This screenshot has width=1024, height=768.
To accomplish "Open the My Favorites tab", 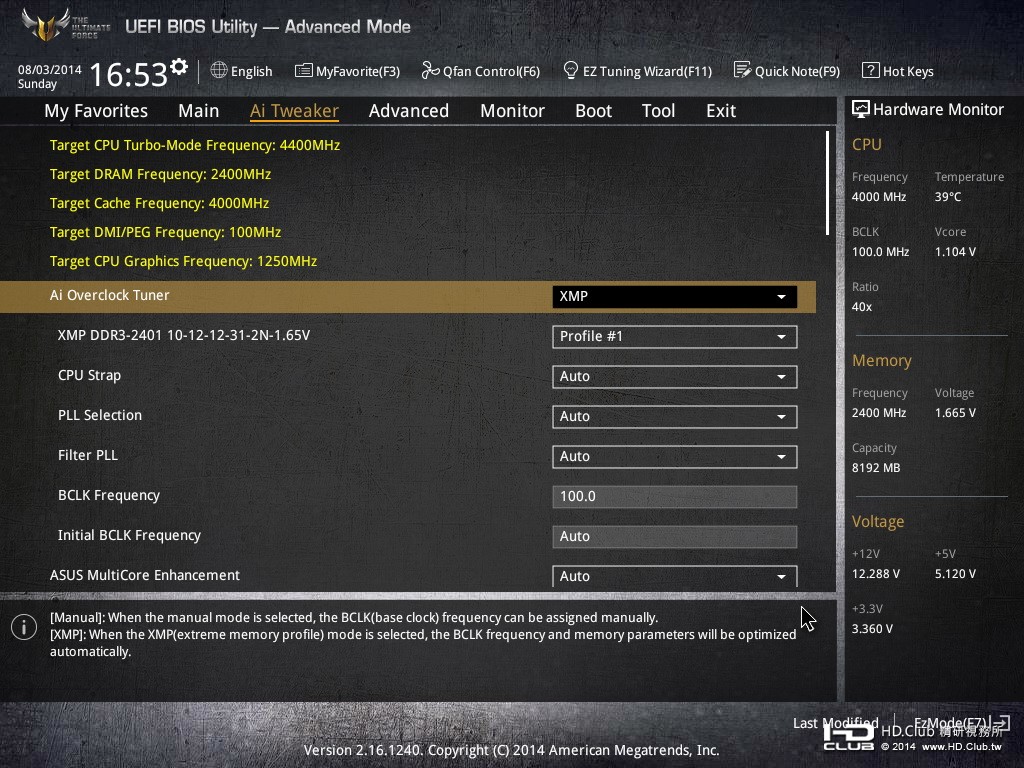I will pos(96,111).
